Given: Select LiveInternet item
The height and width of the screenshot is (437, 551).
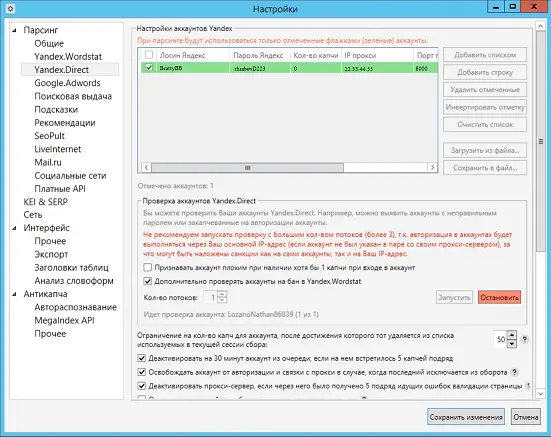Looking at the screenshot, I should click(57, 149).
